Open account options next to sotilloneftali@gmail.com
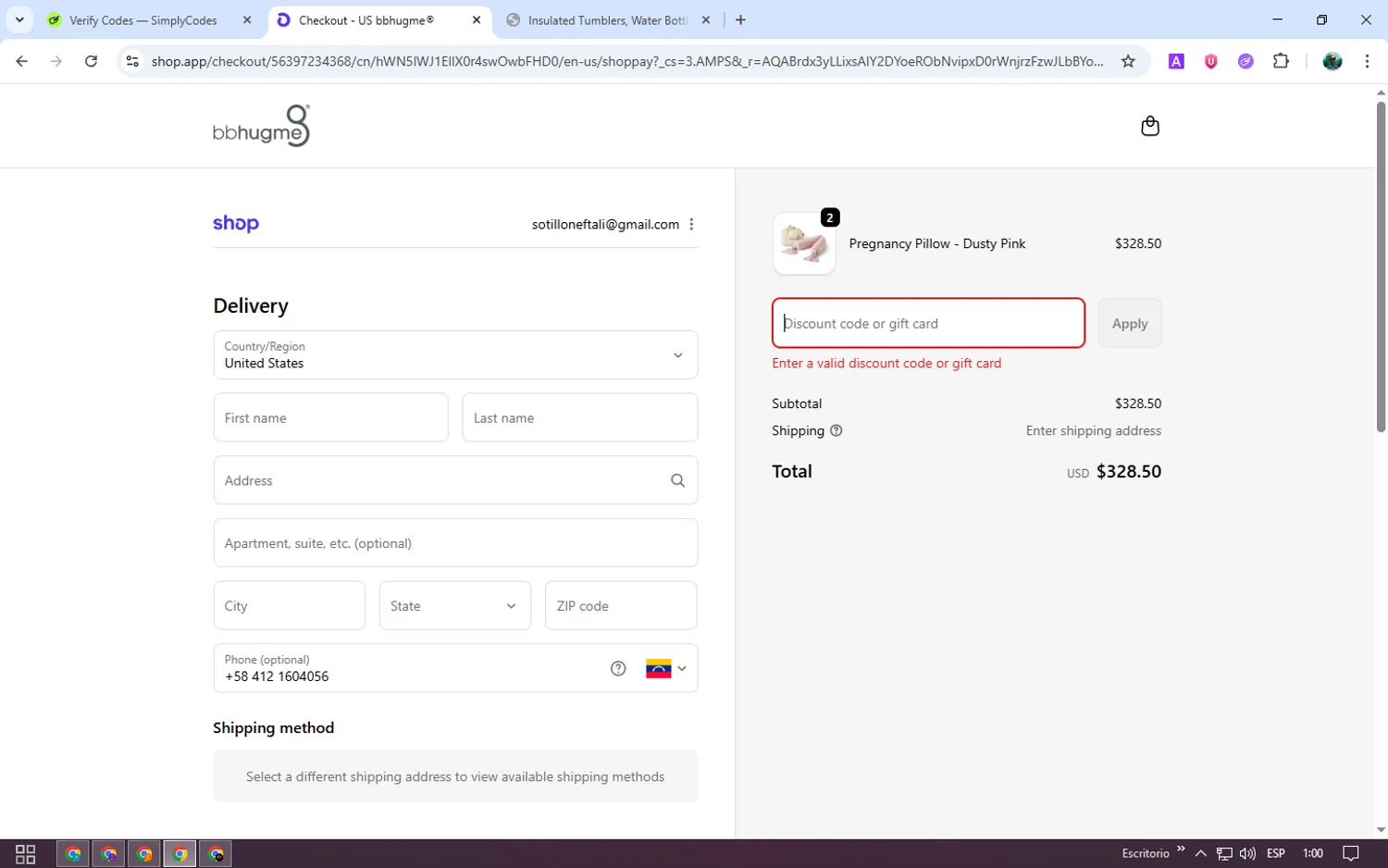Viewport: 1388px width, 868px height. point(691,224)
